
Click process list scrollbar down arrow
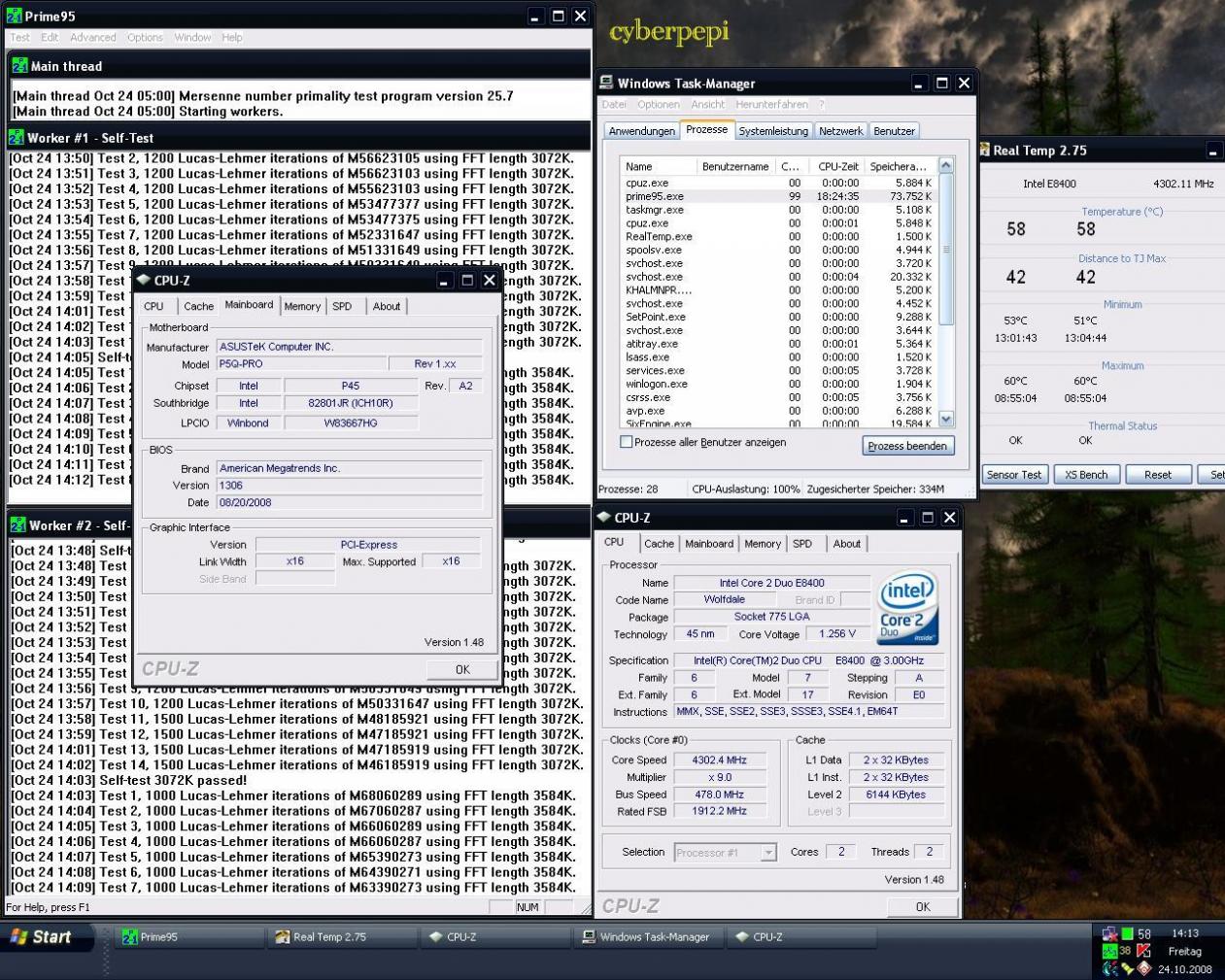[947, 419]
